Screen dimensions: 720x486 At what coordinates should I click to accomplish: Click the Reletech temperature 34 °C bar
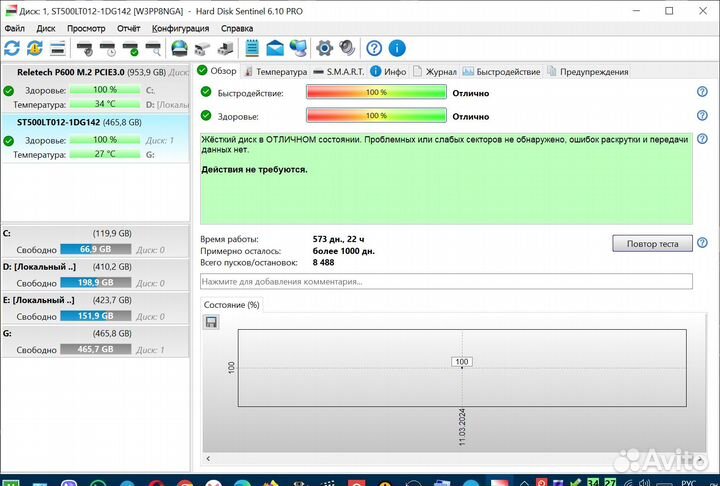coord(105,104)
